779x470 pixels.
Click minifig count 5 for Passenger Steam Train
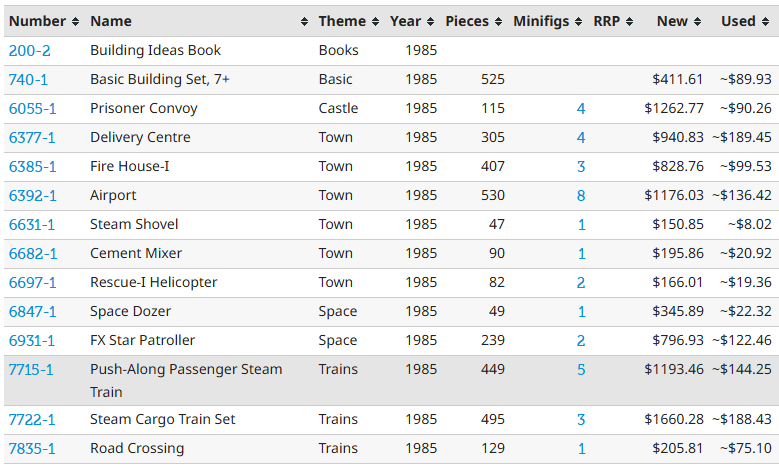581,370
